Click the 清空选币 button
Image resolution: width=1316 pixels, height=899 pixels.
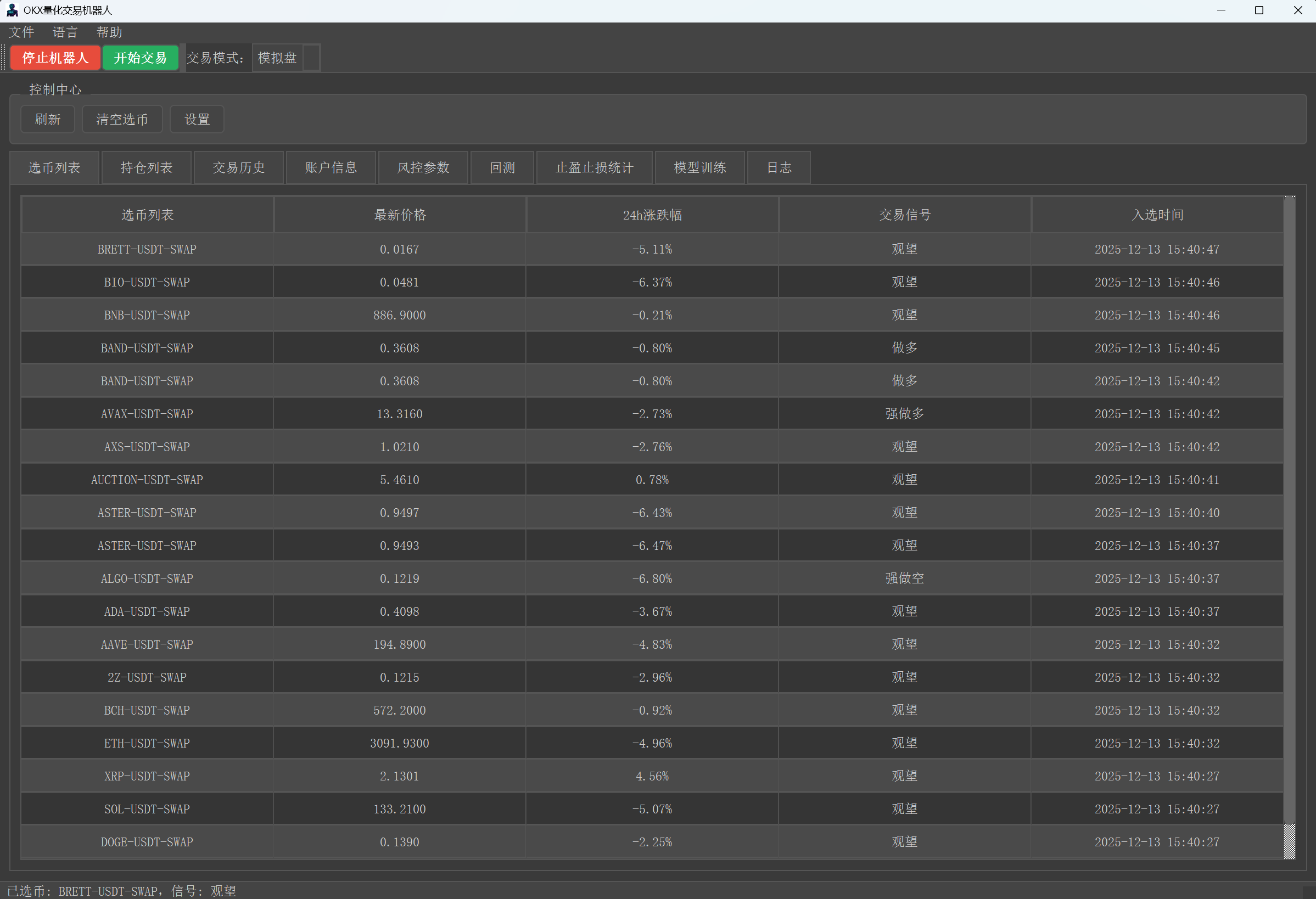click(x=122, y=120)
